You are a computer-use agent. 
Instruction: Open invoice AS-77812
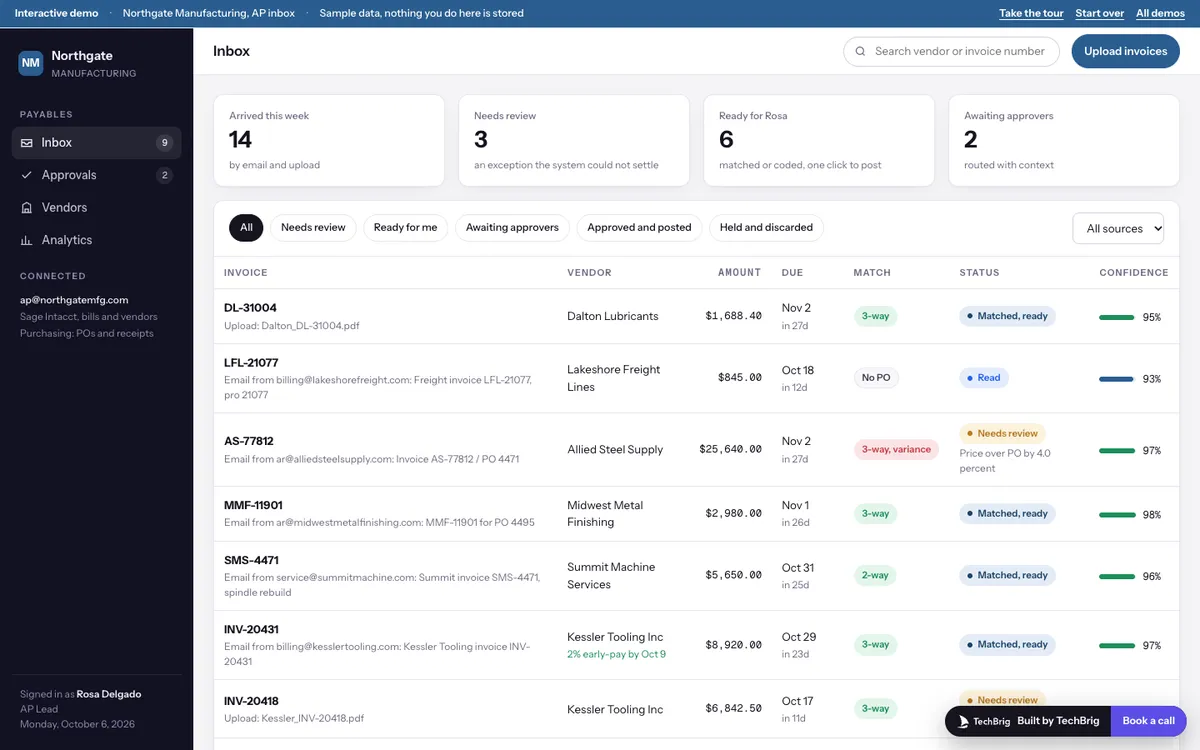(x=249, y=441)
